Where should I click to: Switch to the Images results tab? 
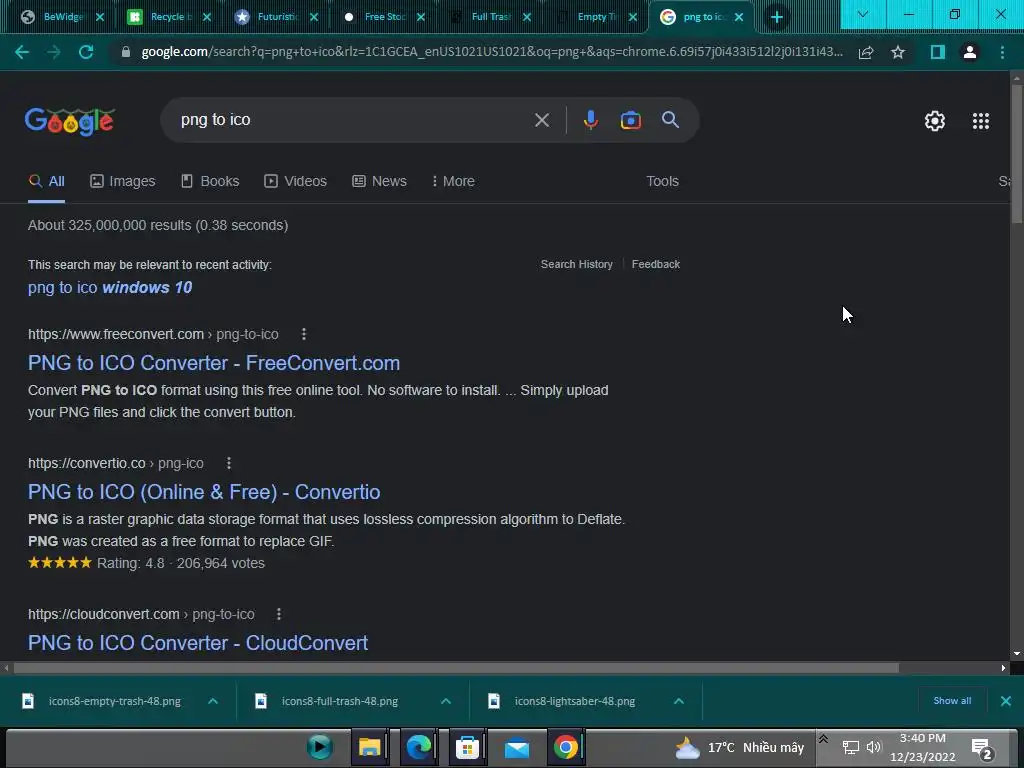pos(123,182)
